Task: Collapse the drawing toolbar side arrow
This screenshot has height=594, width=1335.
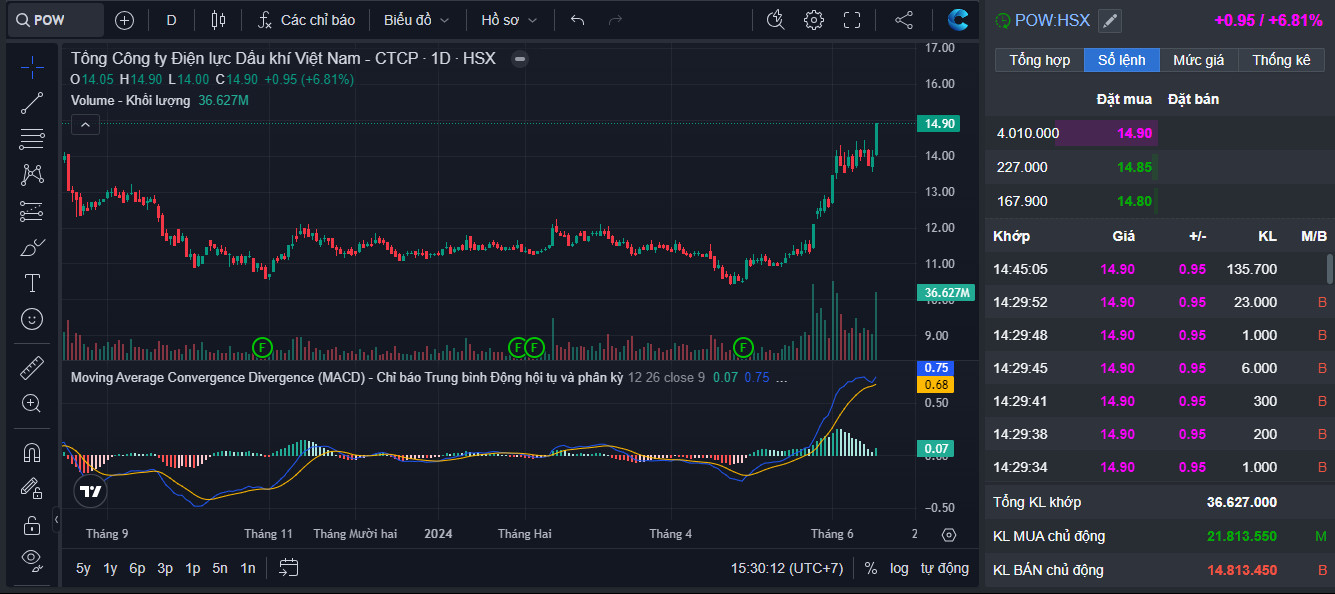Action: click(56, 520)
